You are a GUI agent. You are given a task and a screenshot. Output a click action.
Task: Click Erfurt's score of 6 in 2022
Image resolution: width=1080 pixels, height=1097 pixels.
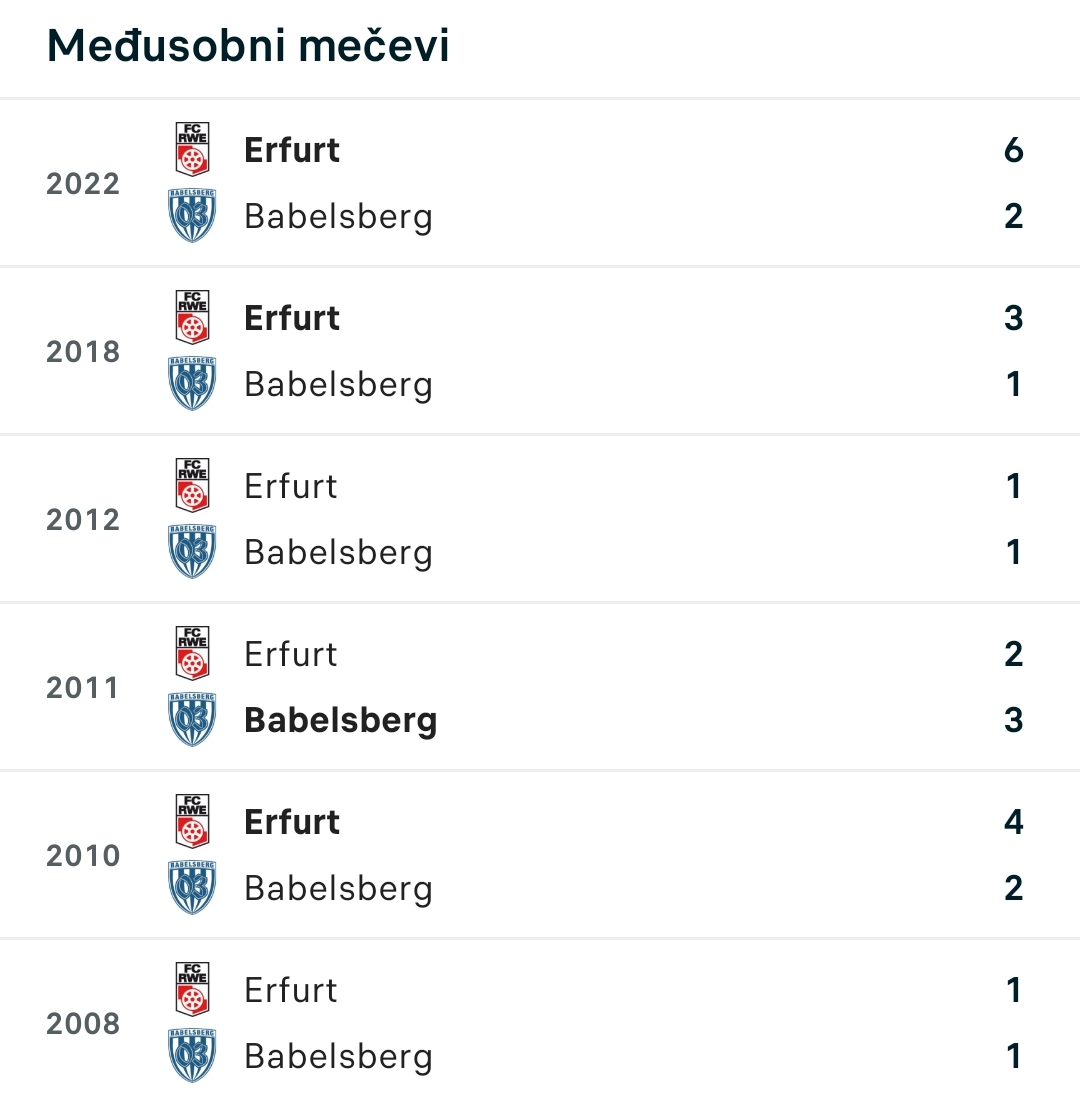(x=1014, y=150)
